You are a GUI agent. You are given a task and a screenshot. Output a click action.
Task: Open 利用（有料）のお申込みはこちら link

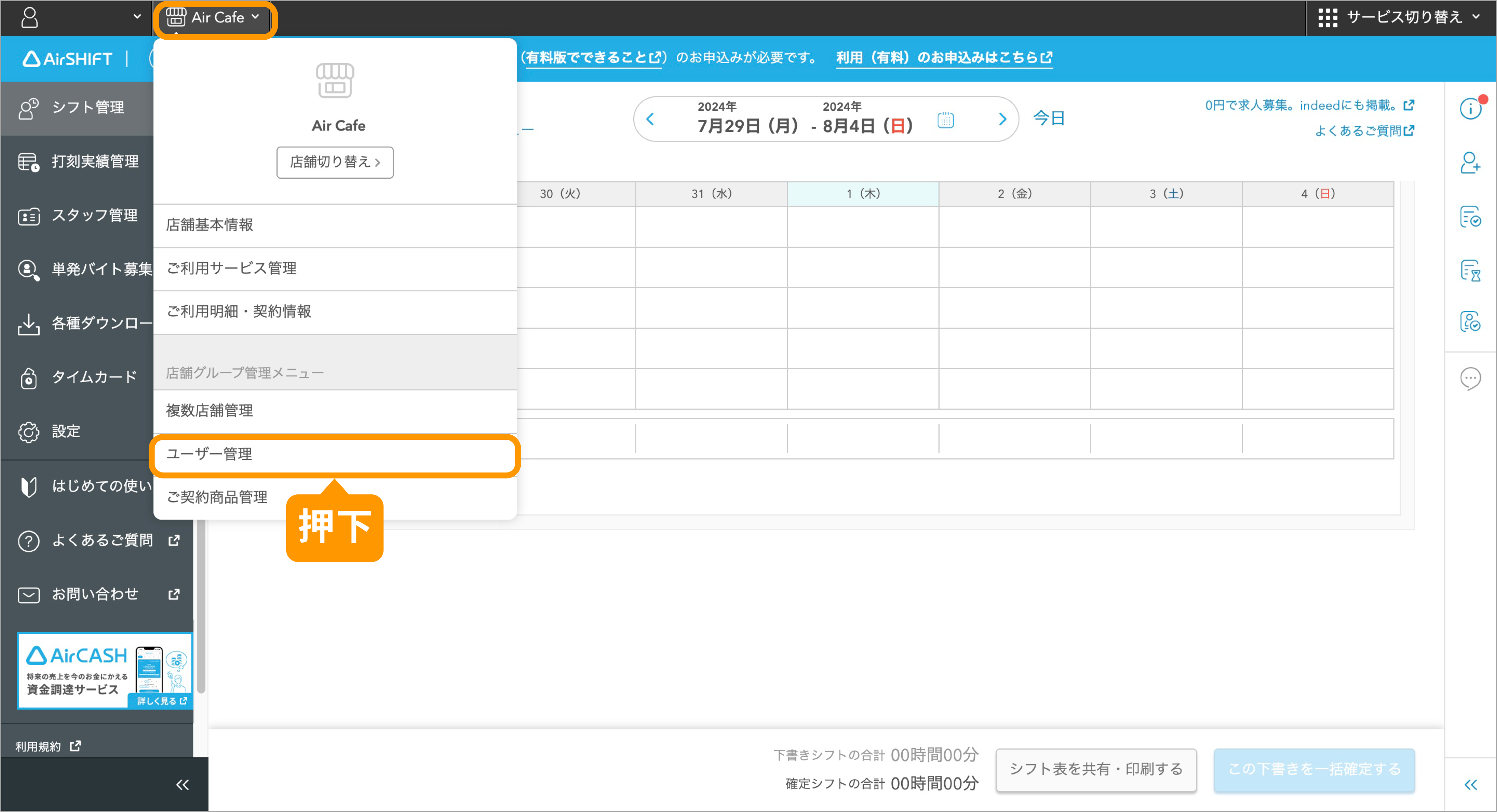click(x=944, y=58)
